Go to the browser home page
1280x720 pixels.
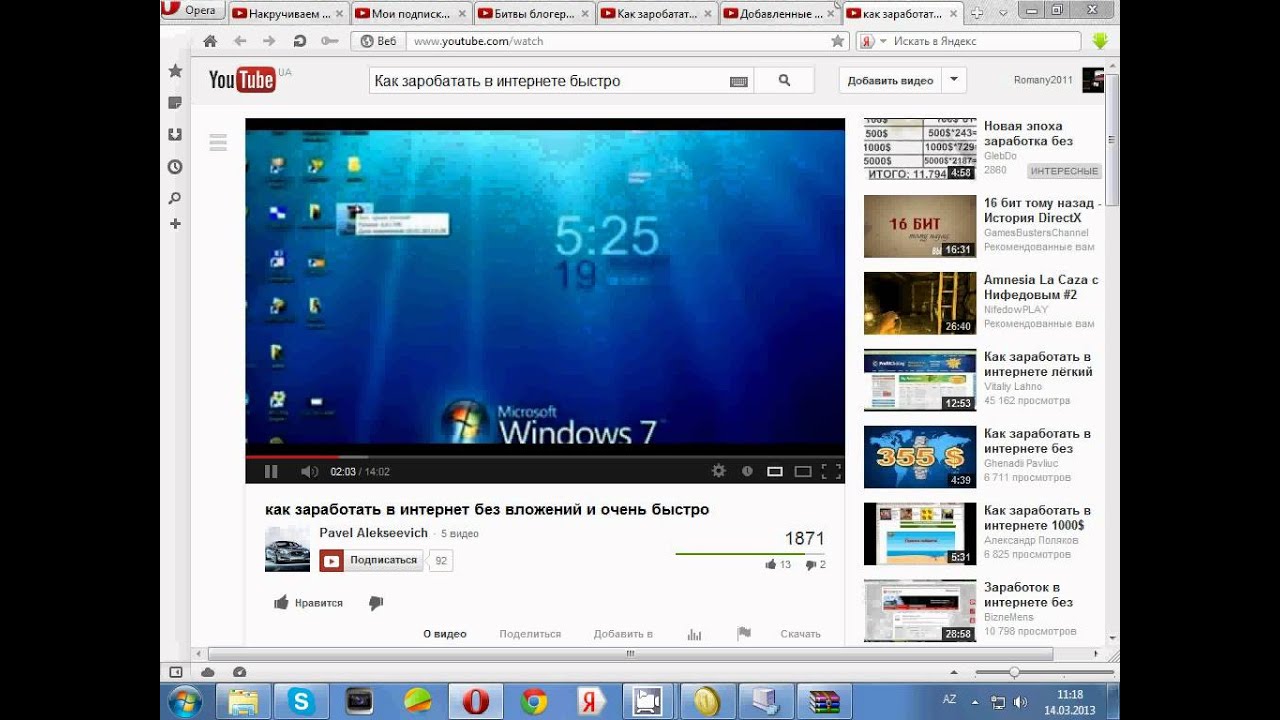click(x=210, y=41)
